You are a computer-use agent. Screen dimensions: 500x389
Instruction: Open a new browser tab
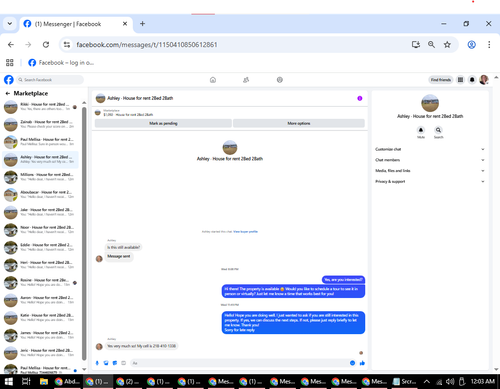click(x=142, y=24)
